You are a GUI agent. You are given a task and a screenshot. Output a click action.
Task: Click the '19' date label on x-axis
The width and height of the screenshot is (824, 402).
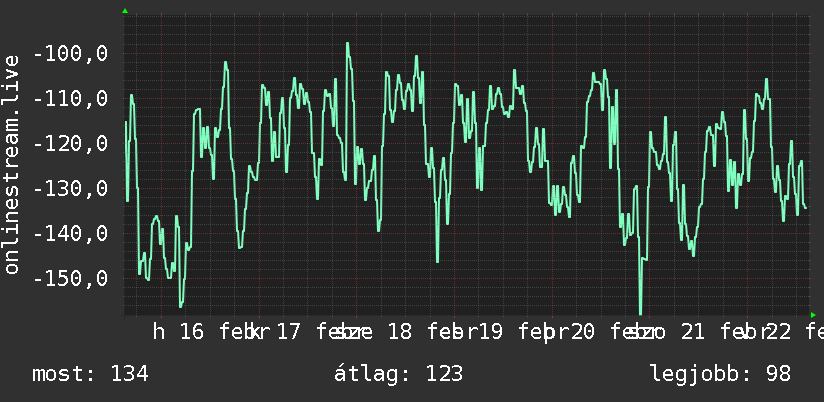(x=490, y=332)
